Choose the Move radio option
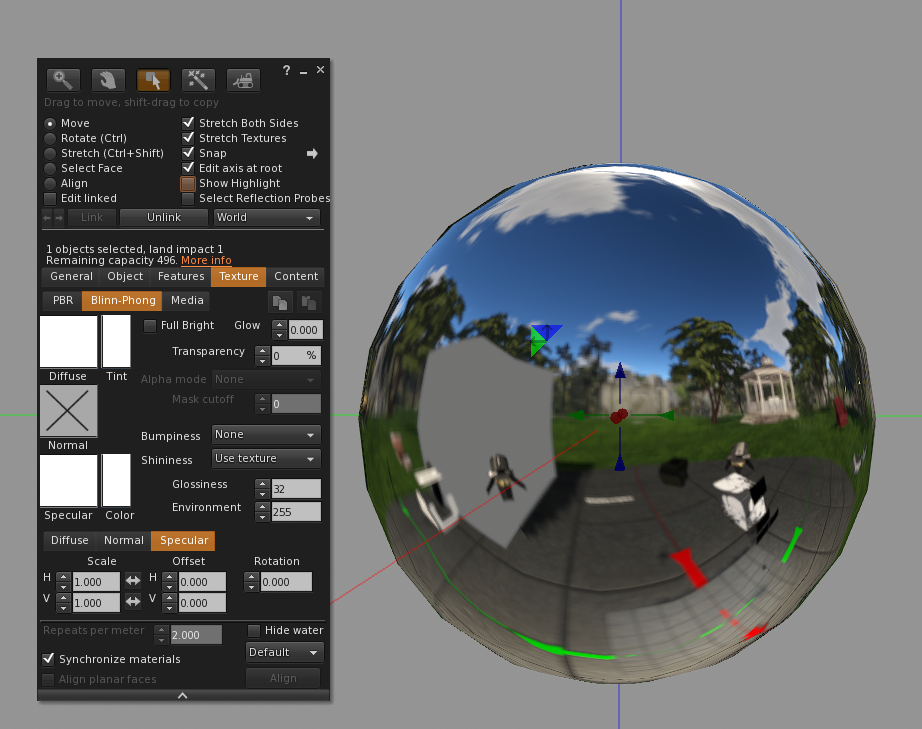The width and height of the screenshot is (922, 729). tap(50, 123)
